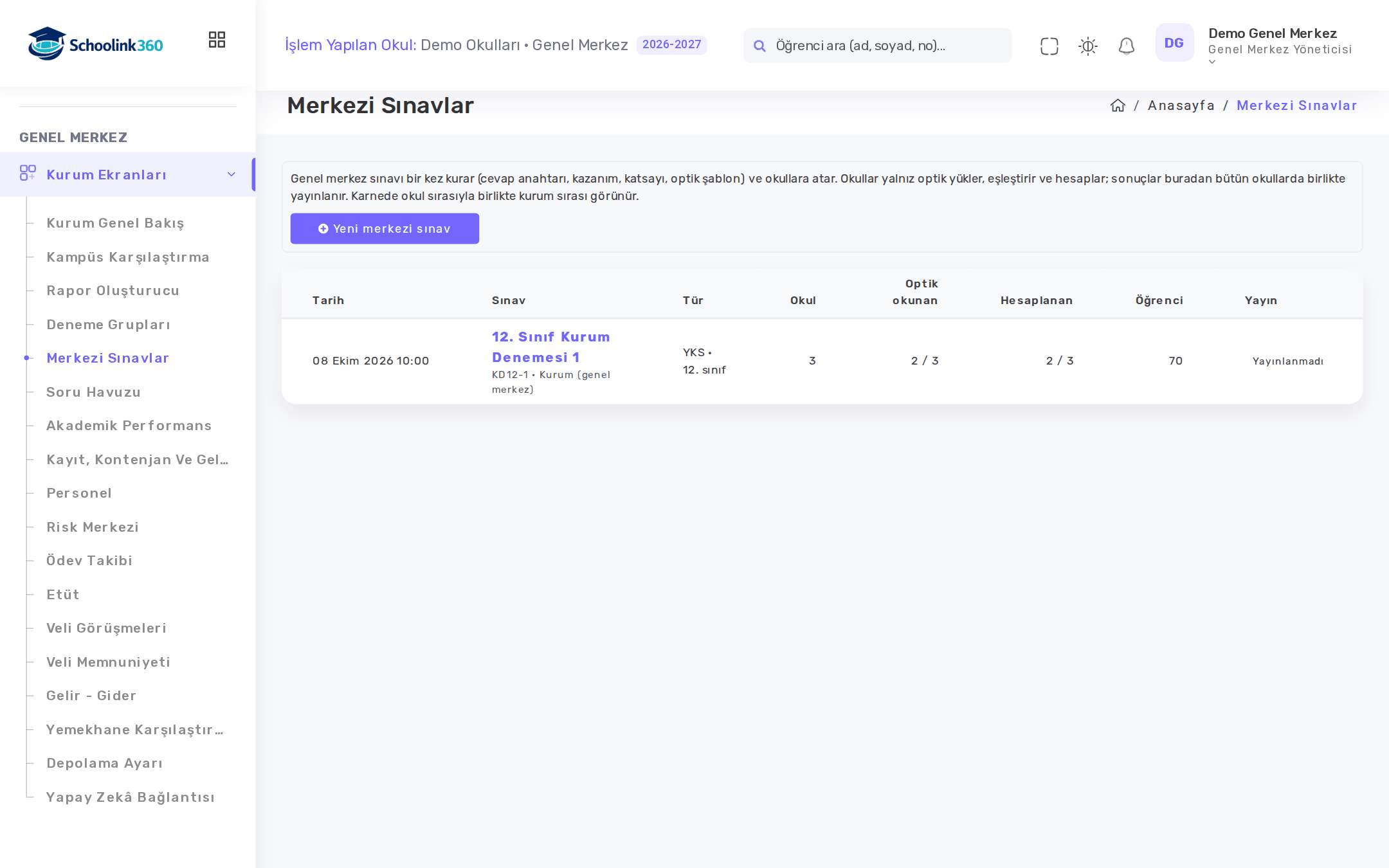Screen dimensions: 1389x868
Task: Open Kayıt, Kontenjan Ve Gel… item
Action: click(138, 459)
